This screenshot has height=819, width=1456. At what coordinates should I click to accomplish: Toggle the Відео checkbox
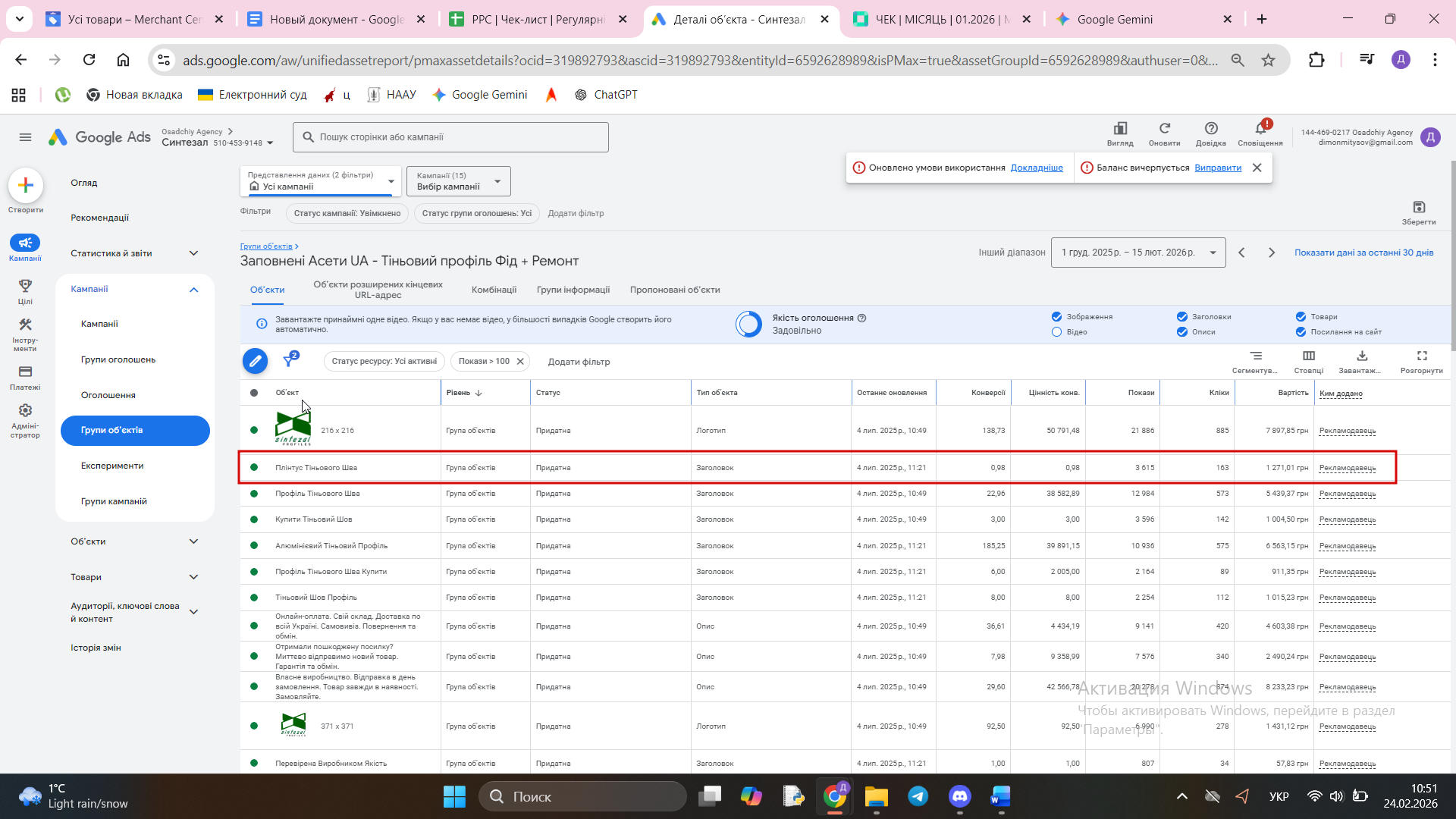(1056, 332)
